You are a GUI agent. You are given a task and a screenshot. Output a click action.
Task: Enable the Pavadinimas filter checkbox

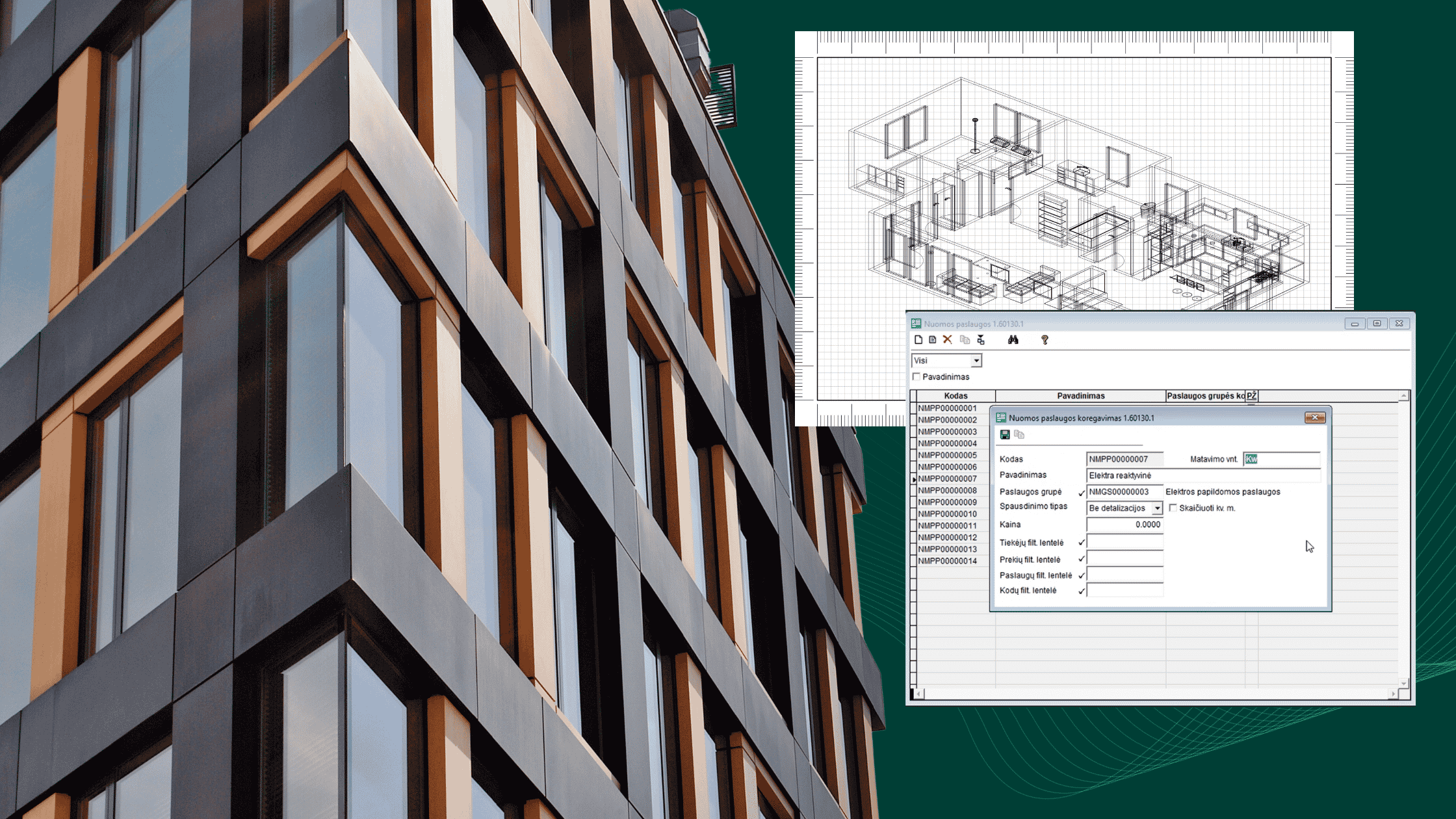click(916, 377)
